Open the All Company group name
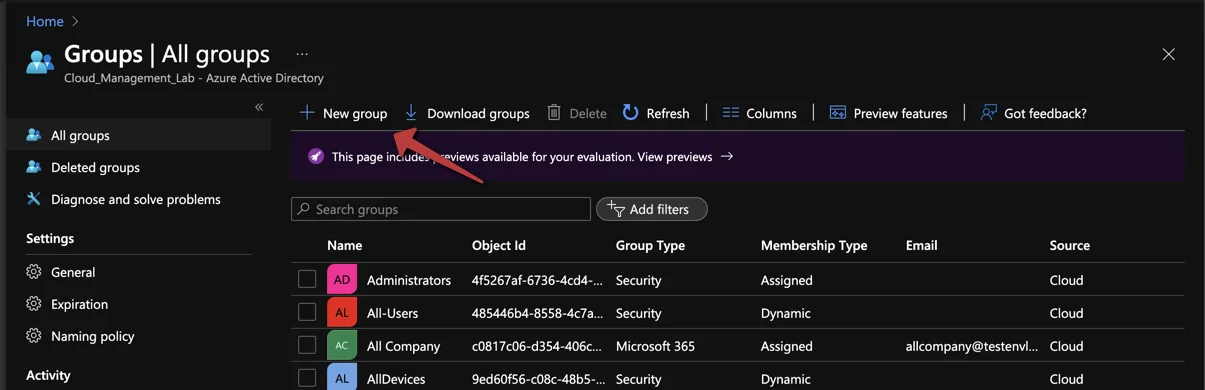Screen dimensions: 1205x390 click(x=403, y=346)
